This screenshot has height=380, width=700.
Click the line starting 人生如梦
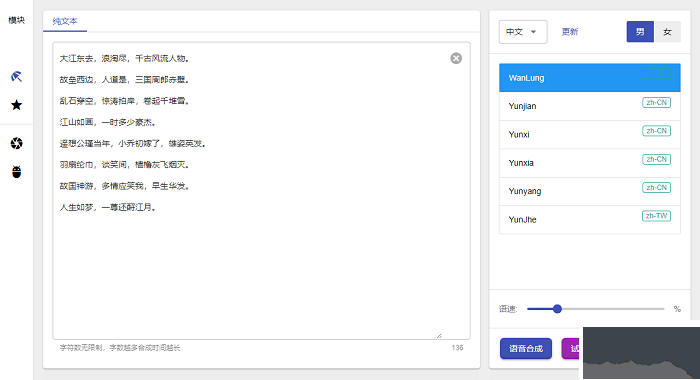click(x=108, y=207)
